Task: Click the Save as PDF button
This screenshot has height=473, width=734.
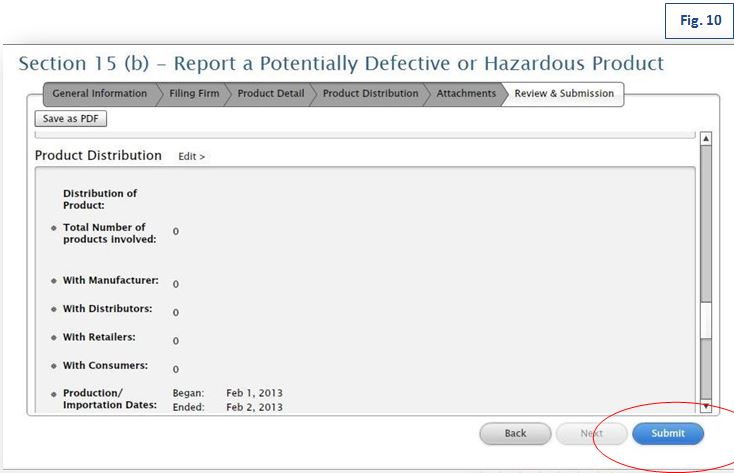Action: (71, 119)
